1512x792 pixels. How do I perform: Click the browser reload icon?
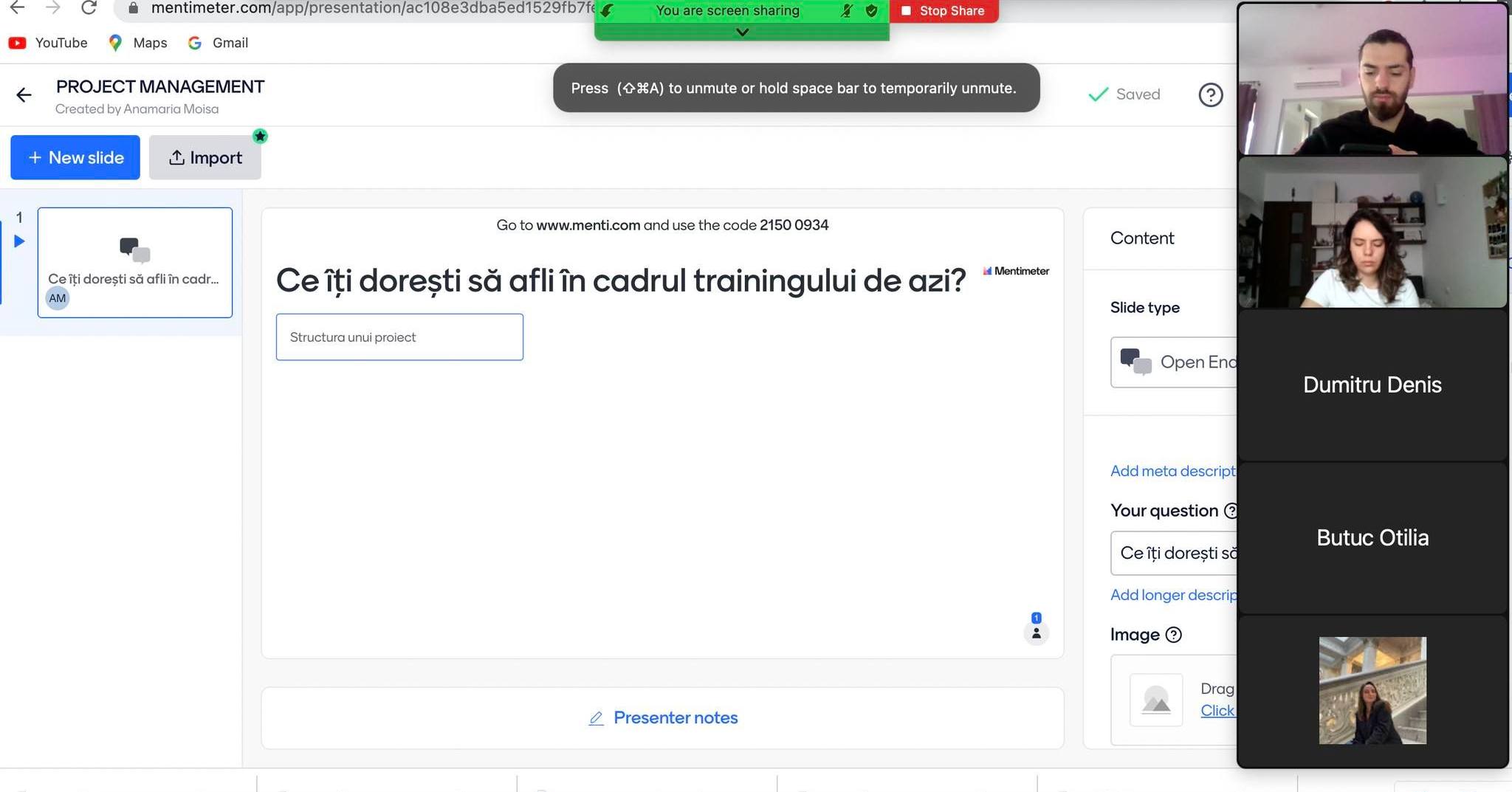89,8
